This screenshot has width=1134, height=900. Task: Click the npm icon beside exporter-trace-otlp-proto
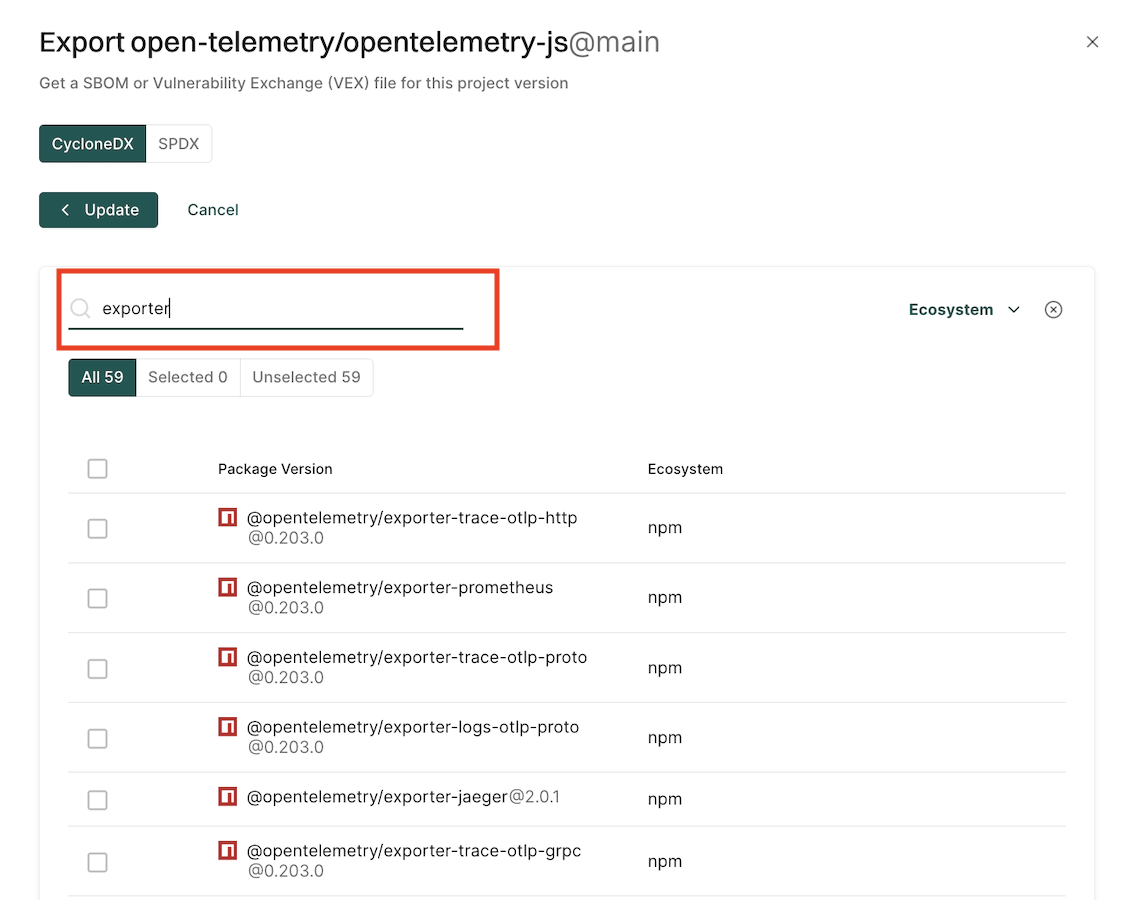(x=228, y=658)
